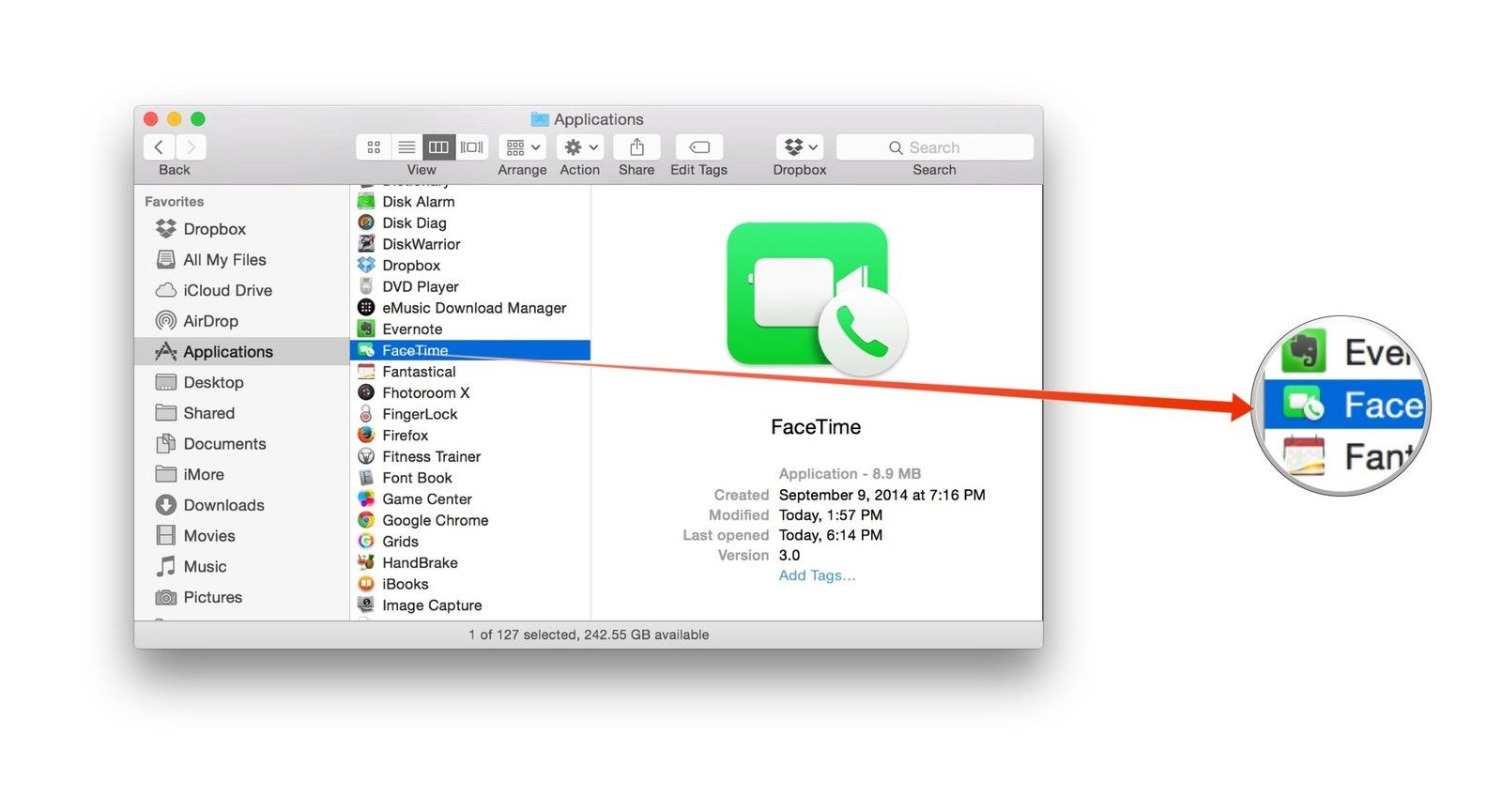1502x812 pixels.
Task: Go back using the Back arrow
Action: (159, 147)
